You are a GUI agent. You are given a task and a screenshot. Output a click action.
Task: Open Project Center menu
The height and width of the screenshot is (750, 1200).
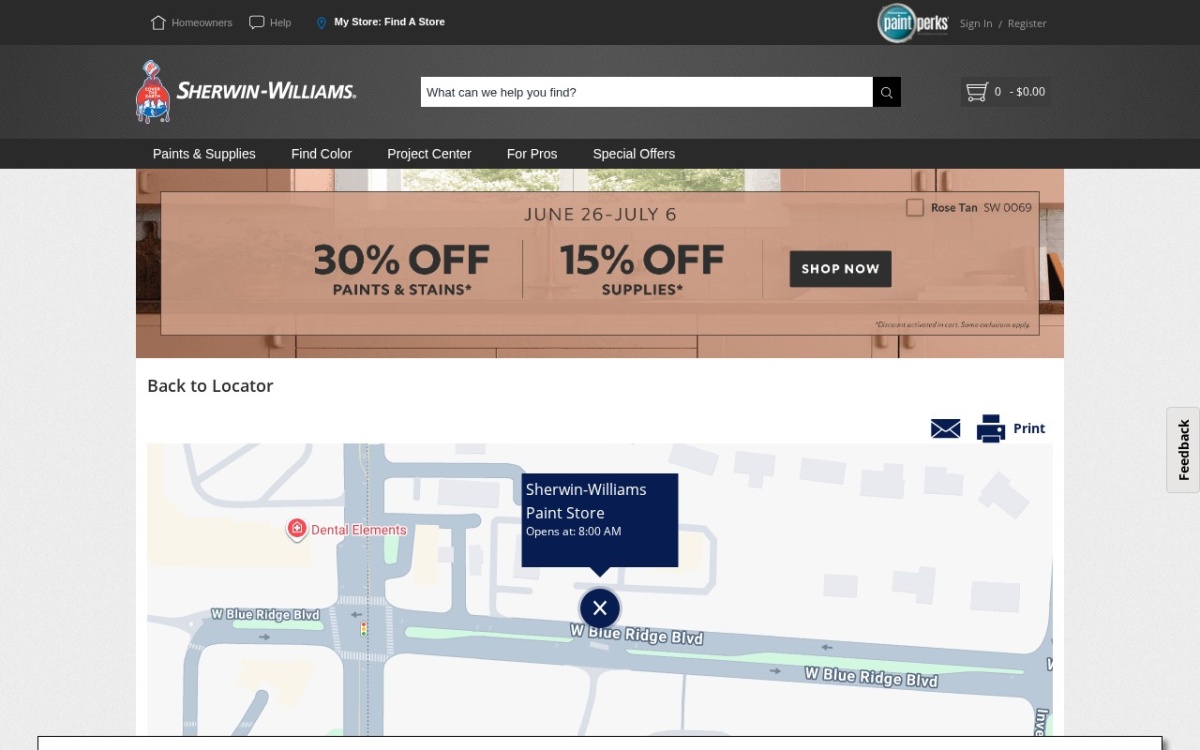tap(429, 154)
